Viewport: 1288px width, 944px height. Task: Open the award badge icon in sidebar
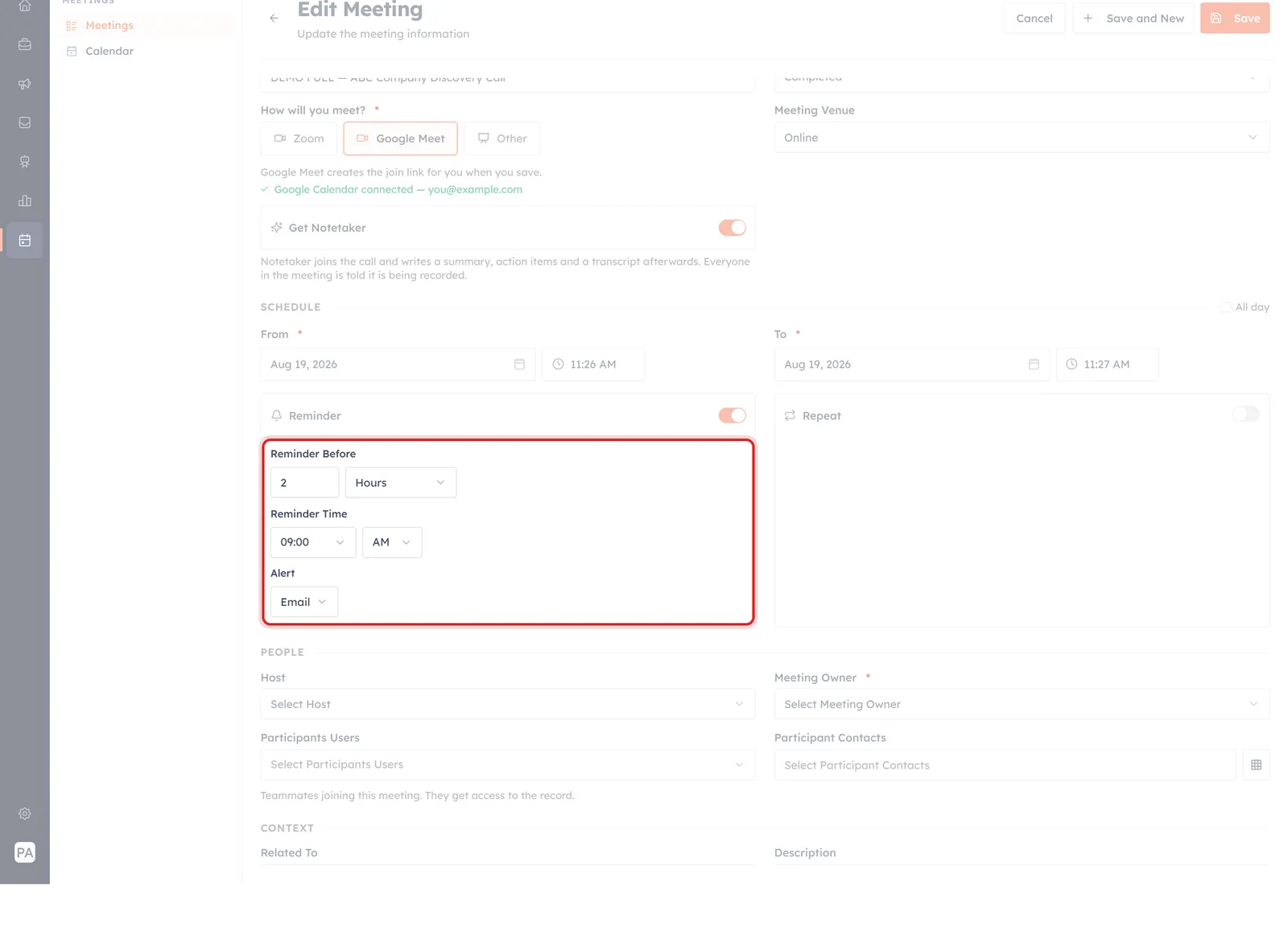coord(25,162)
